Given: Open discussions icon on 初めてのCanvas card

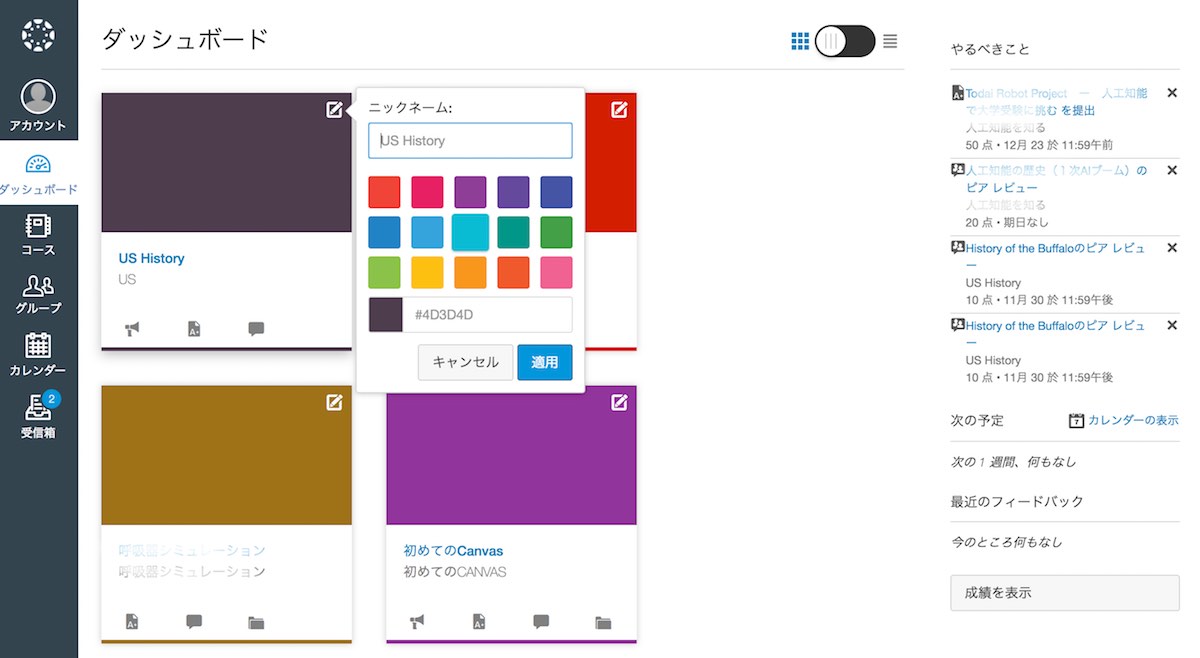Looking at the screenshot, I should 541,622.
